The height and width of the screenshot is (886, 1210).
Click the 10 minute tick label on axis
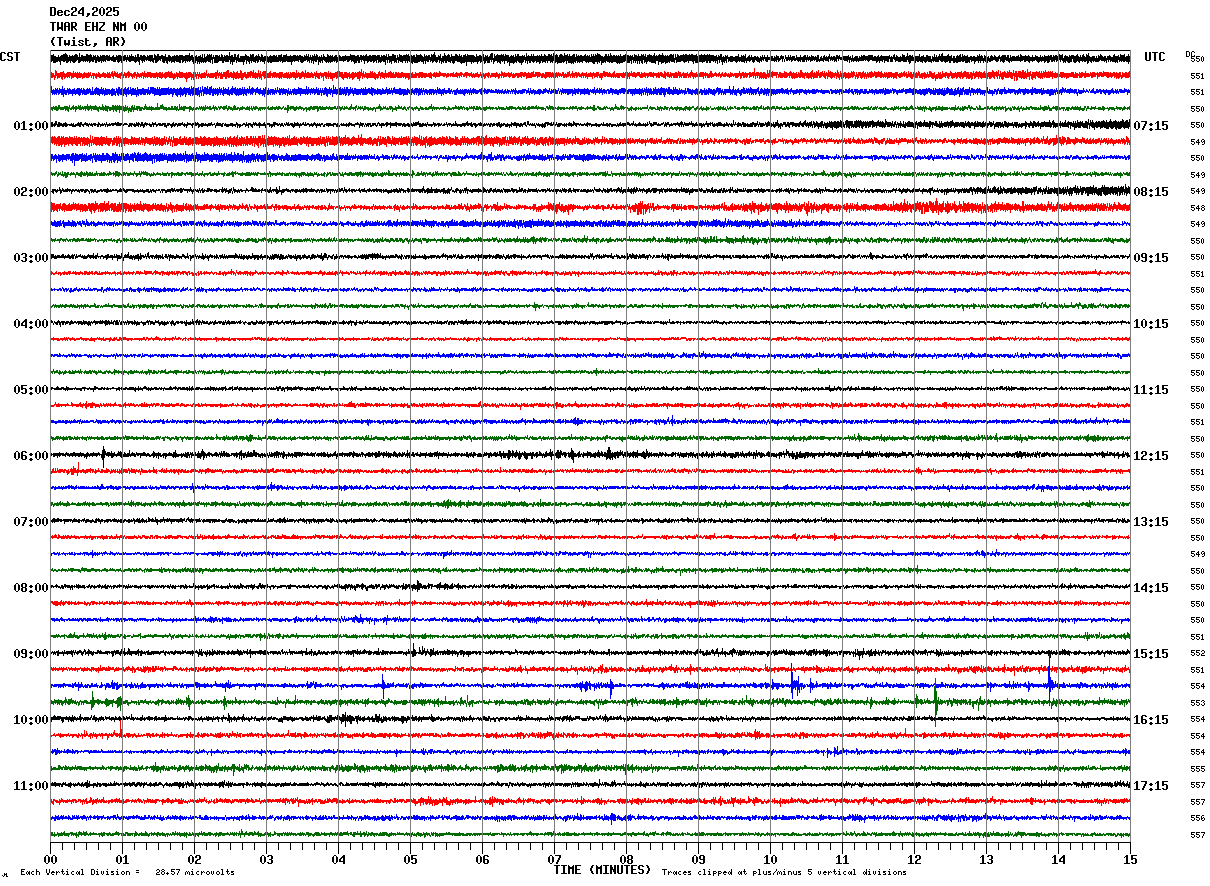pos(770,859)
